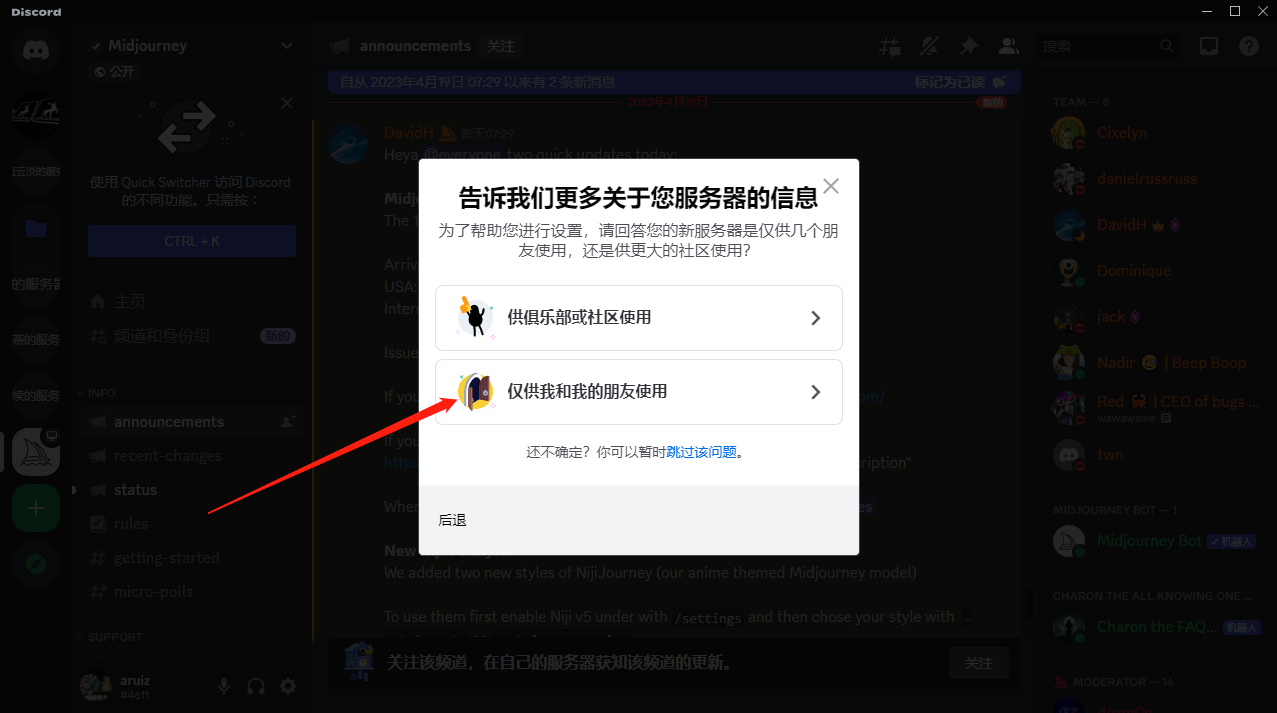Open the recent-changes channel
Image resolution: width=1277 pixels, height=713 pixels.
192,456
